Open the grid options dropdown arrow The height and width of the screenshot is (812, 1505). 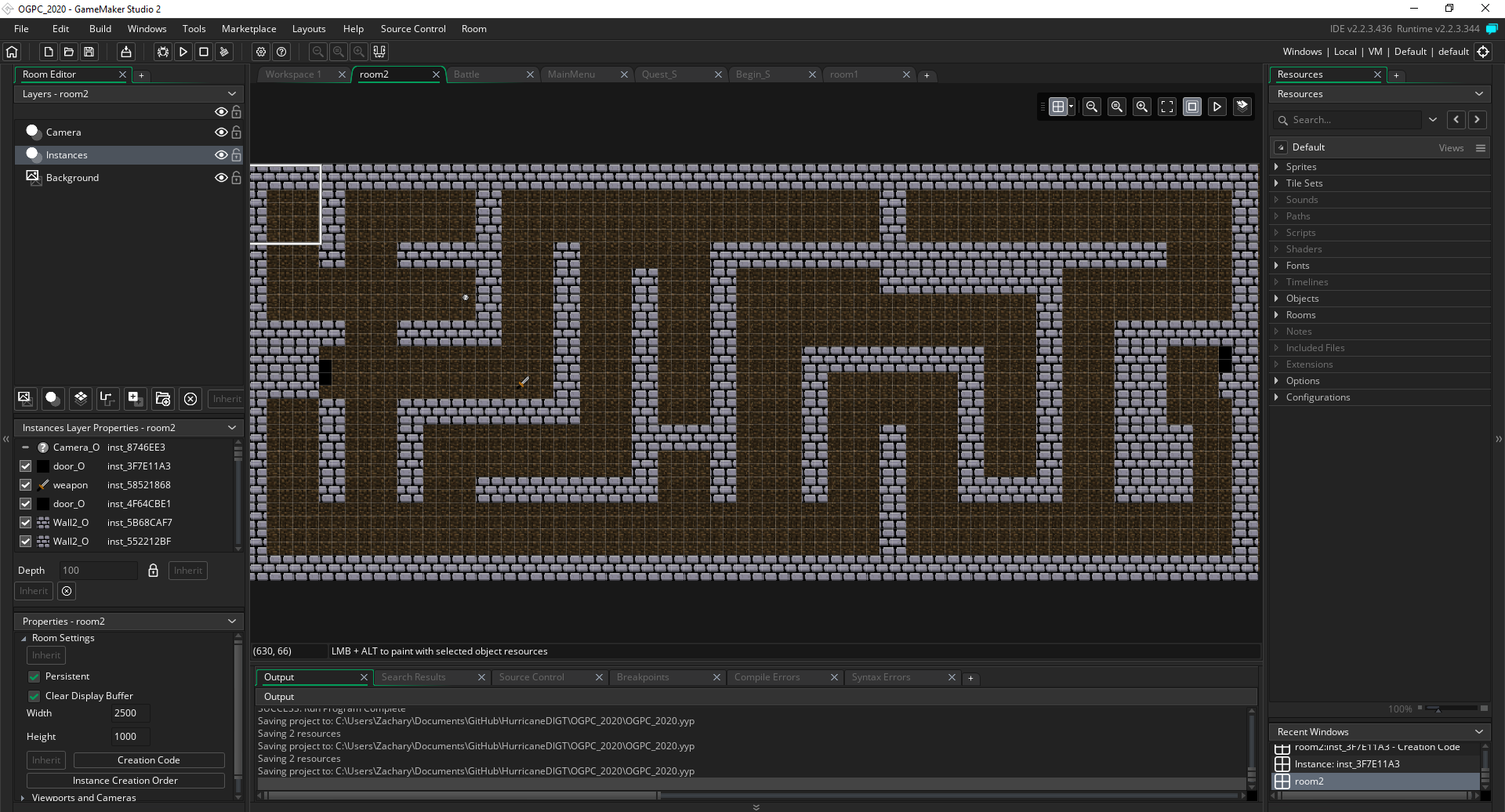1072,107
